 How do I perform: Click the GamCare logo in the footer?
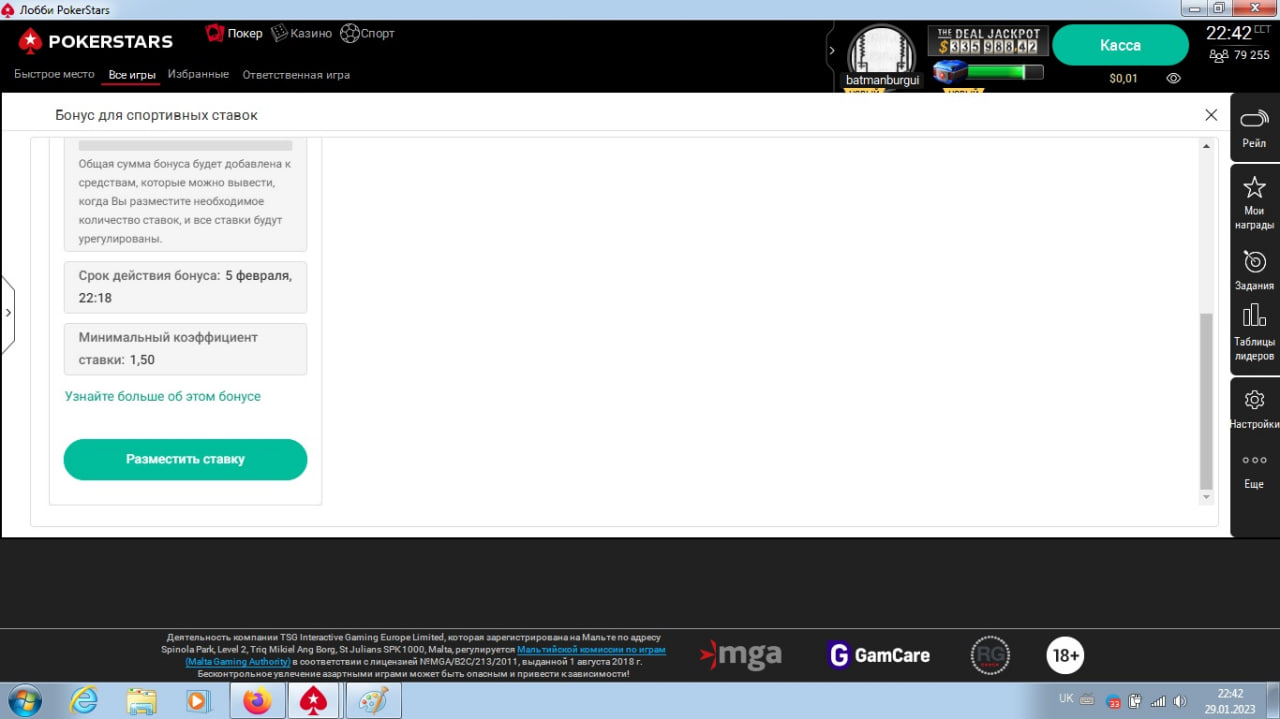(x=879, y=655)
